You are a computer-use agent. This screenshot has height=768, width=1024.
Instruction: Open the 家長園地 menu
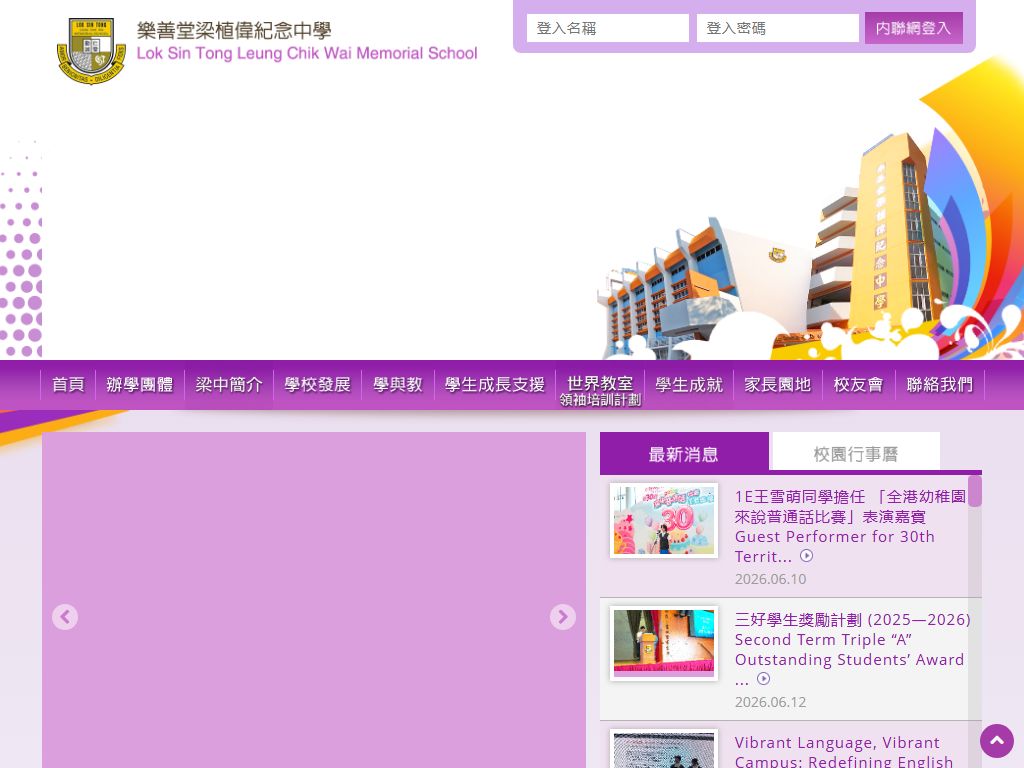click(x=778, y=385)
